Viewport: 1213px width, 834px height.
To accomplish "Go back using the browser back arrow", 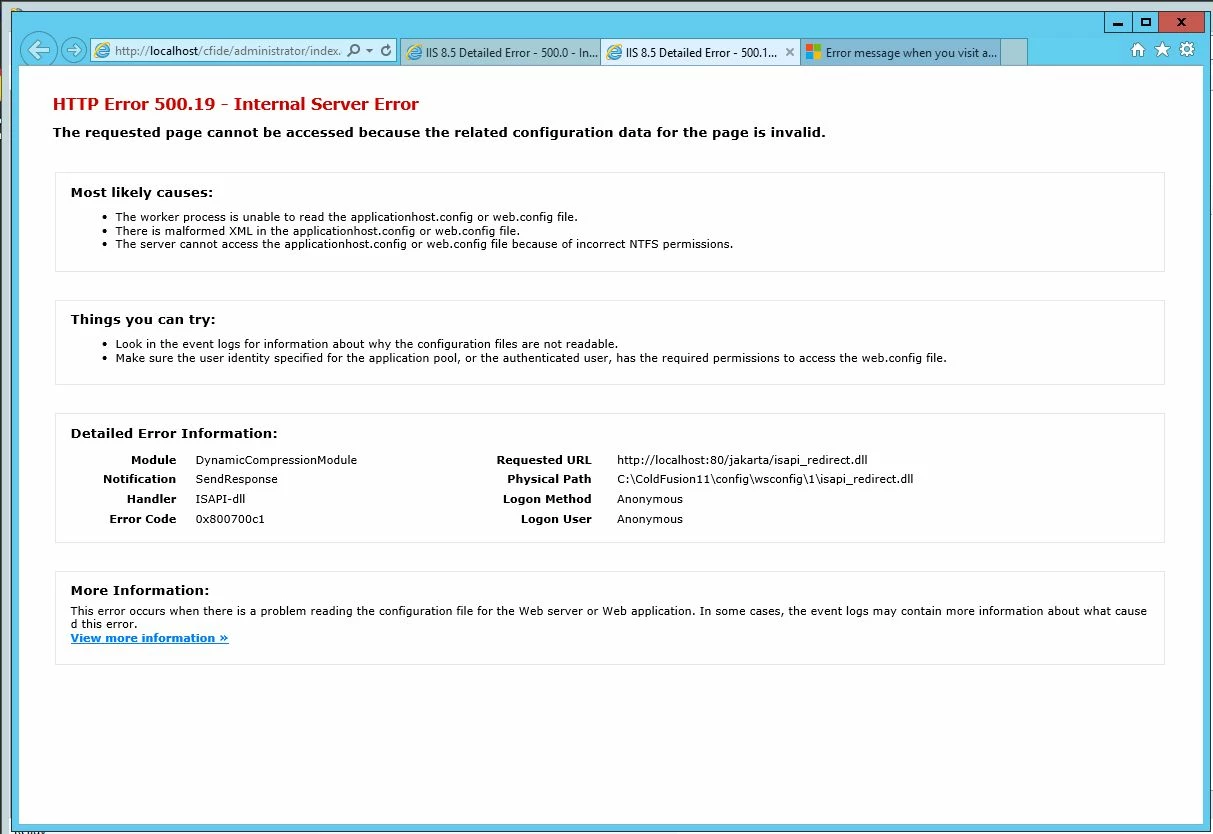I will (37, 50).
